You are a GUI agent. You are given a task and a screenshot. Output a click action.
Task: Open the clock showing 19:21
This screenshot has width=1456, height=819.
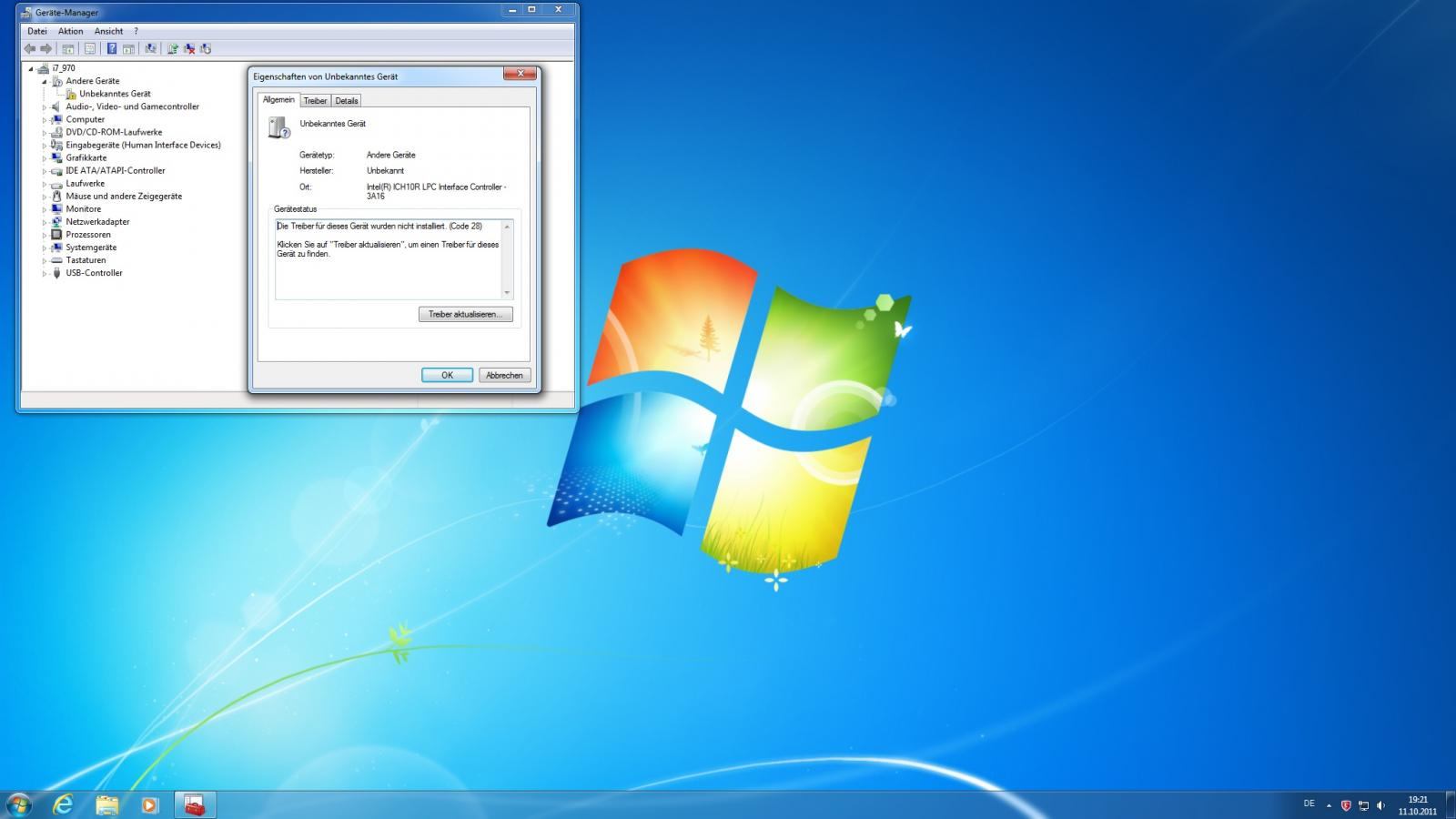pos(1418,805)
